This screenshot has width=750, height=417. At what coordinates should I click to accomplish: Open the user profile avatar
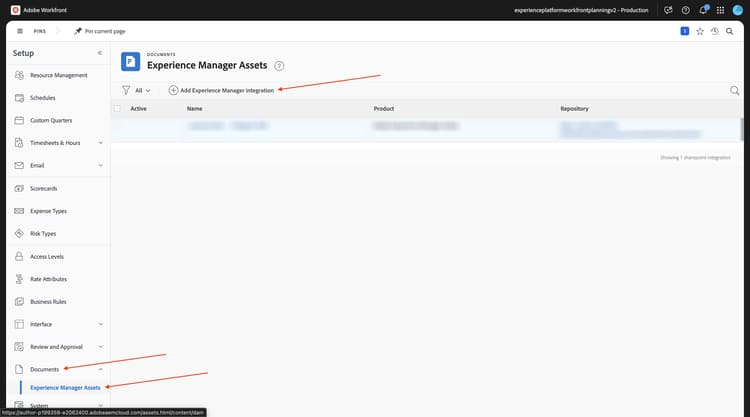click(x=738, y=10)
